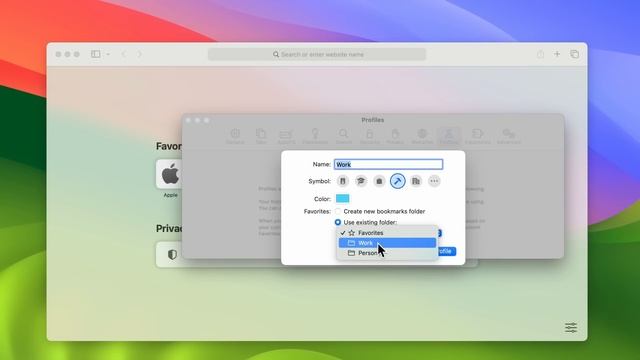
Task: Choose Favorites in the folder popup menu
Action: pos(387,233)
